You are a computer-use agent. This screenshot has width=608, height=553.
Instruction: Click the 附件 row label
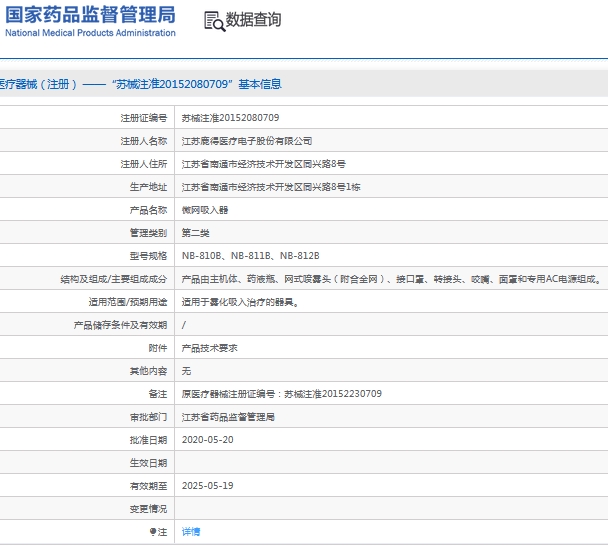point(158,348)
